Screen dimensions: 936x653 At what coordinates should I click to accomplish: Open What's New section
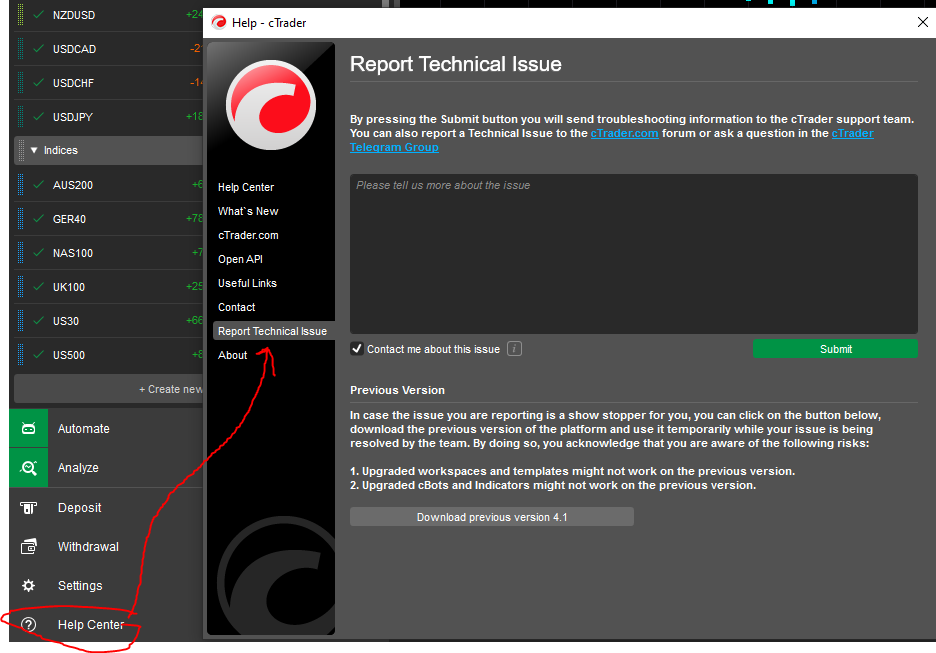click(248, 211)
